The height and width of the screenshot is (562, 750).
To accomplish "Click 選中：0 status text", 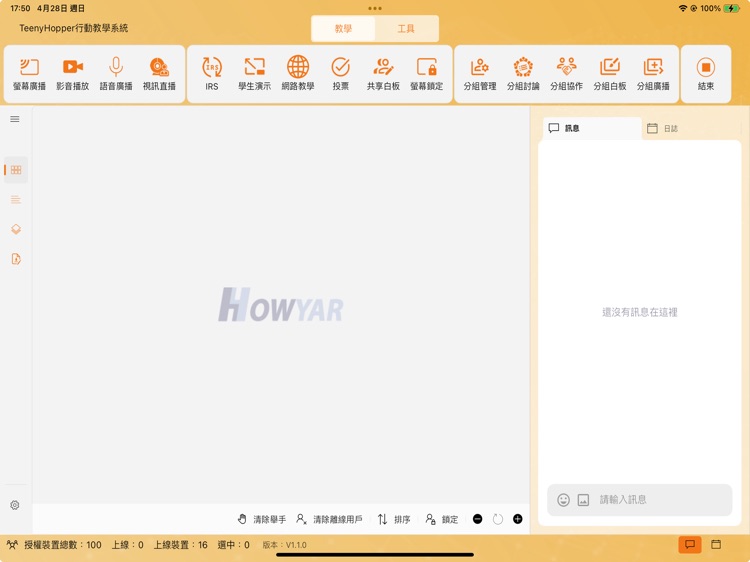I will 233,545.
